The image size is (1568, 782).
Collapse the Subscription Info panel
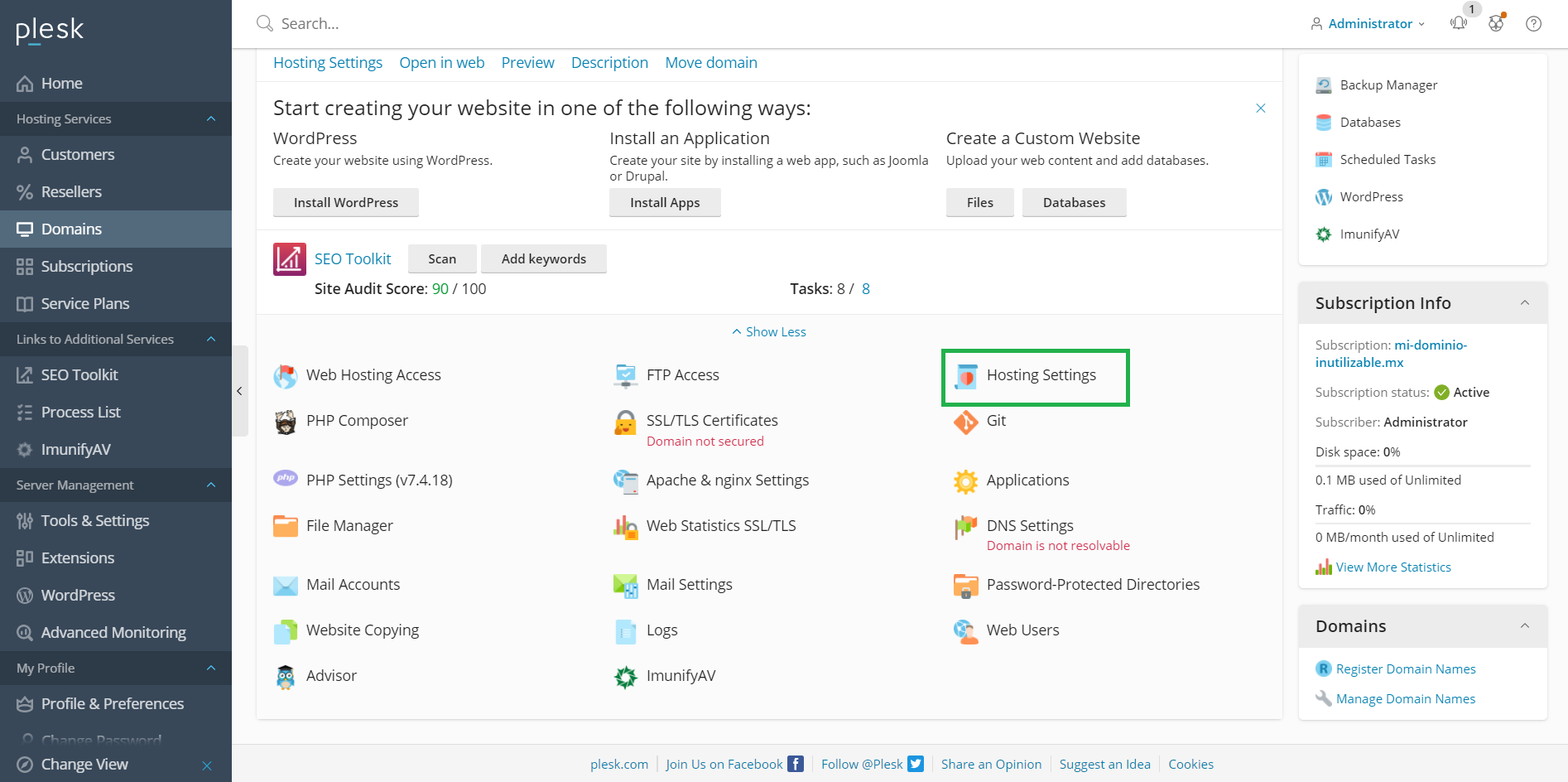pyautogui.click(x=1524, y=303)
